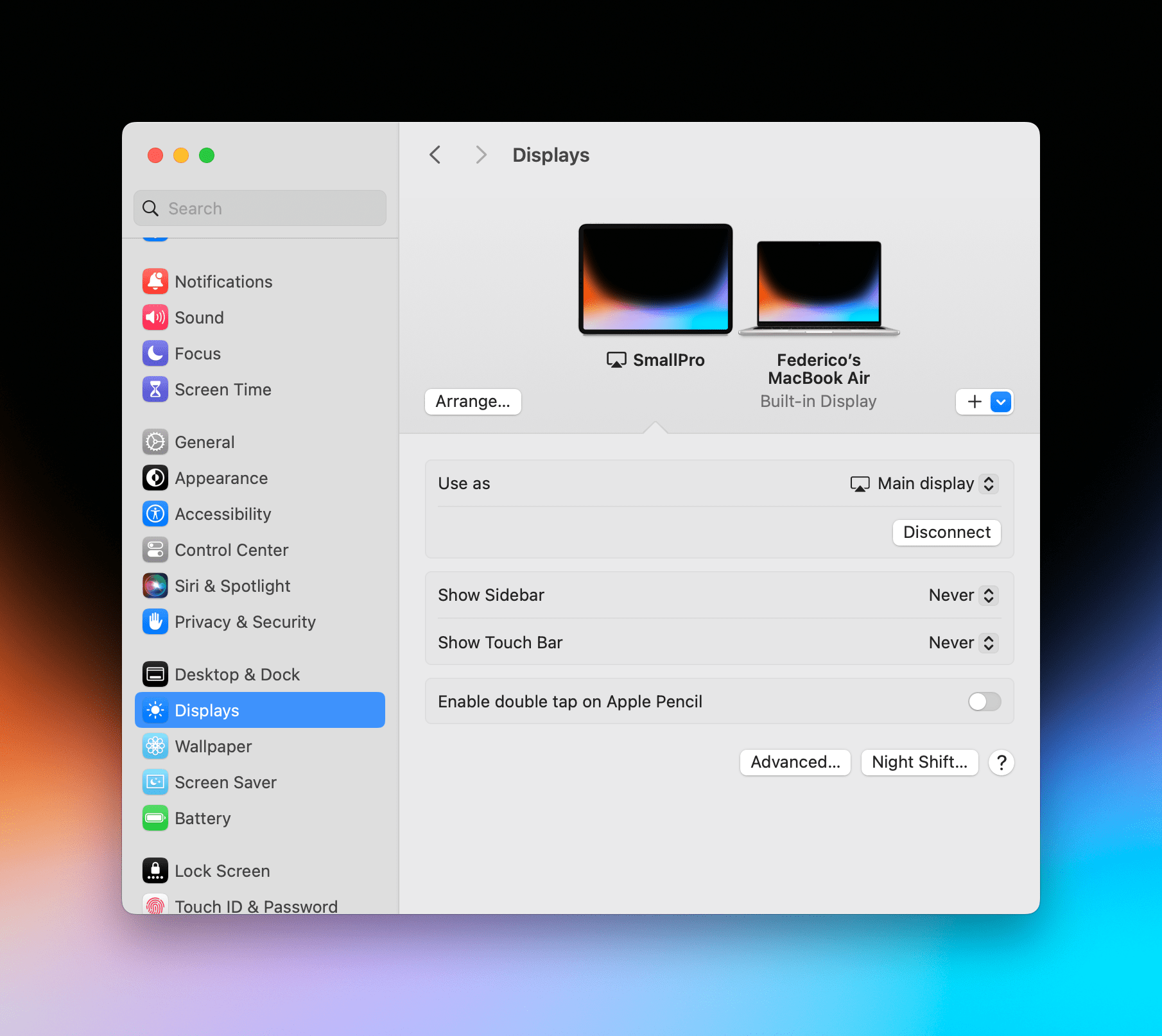This screenshot has width=1162, height=1036.
Task: Go forward with the right chevron
Action: (x=481, y=155)
